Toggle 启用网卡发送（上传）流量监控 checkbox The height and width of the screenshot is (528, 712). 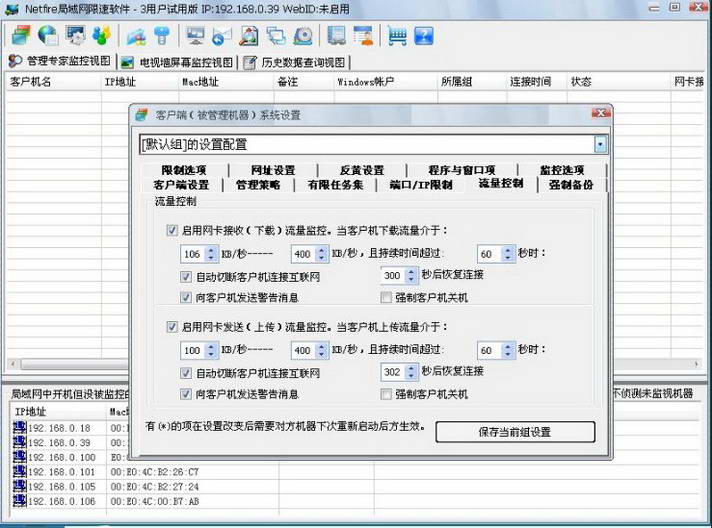pyautogui.click(x=172, y=326)
